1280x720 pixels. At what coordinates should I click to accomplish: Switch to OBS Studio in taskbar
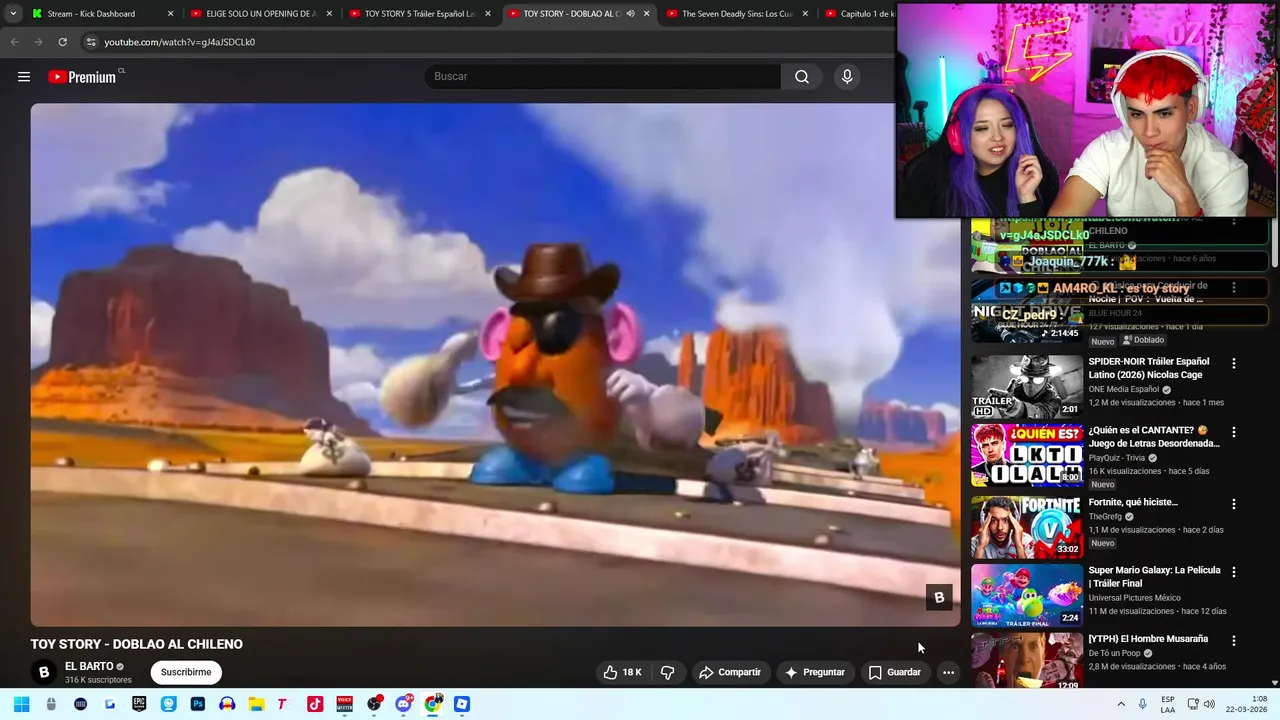pos(374,704)
